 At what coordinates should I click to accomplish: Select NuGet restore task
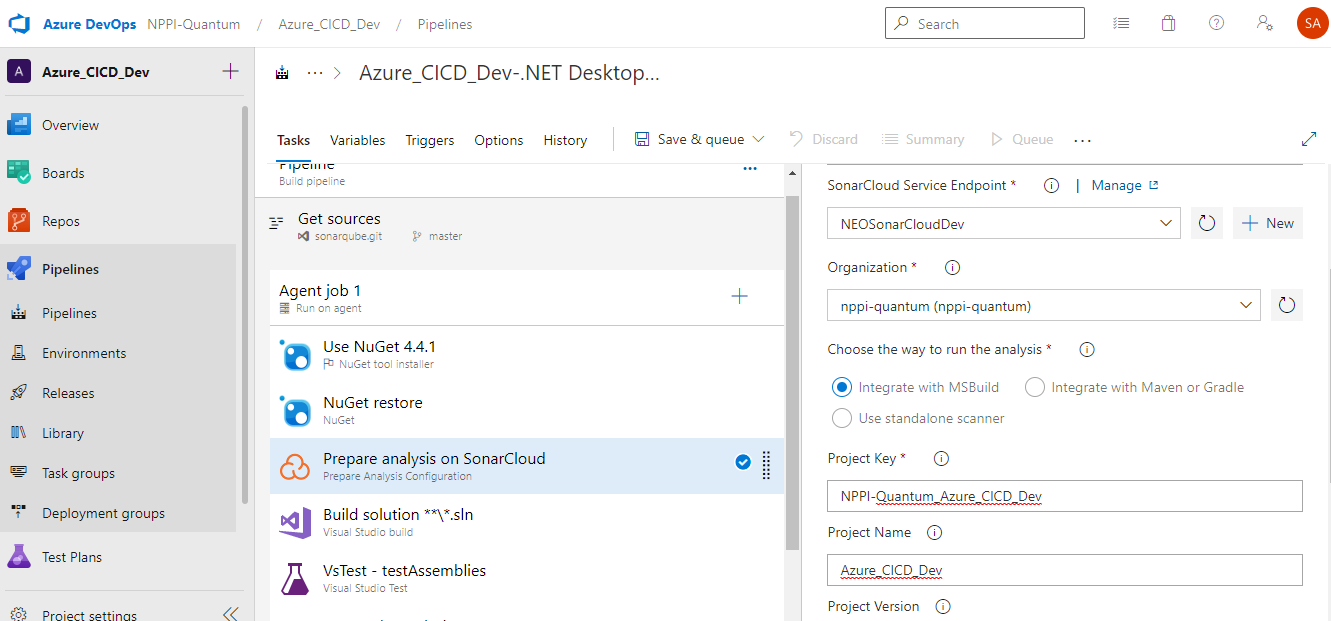pos(527,410)
